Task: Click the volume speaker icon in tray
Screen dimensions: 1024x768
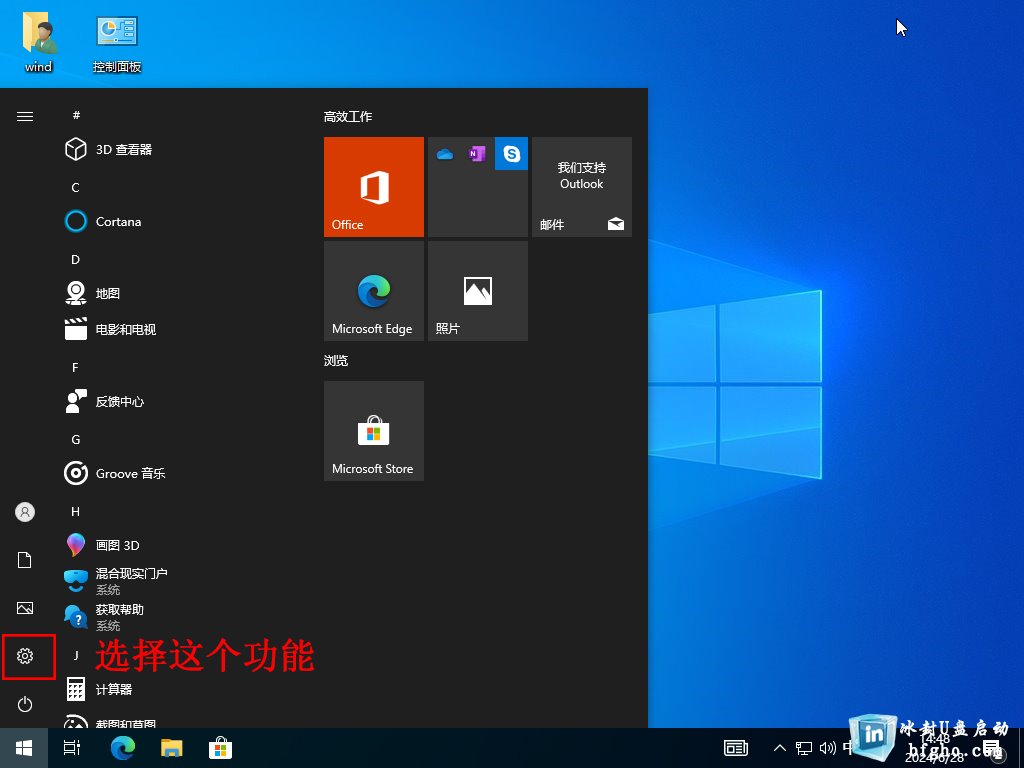Action: click(x=827, y=748)
